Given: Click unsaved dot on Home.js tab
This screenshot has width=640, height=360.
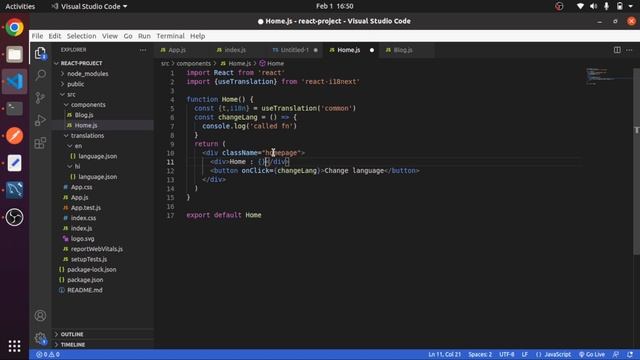Looking at the screenshot, I should pos(371,50).
